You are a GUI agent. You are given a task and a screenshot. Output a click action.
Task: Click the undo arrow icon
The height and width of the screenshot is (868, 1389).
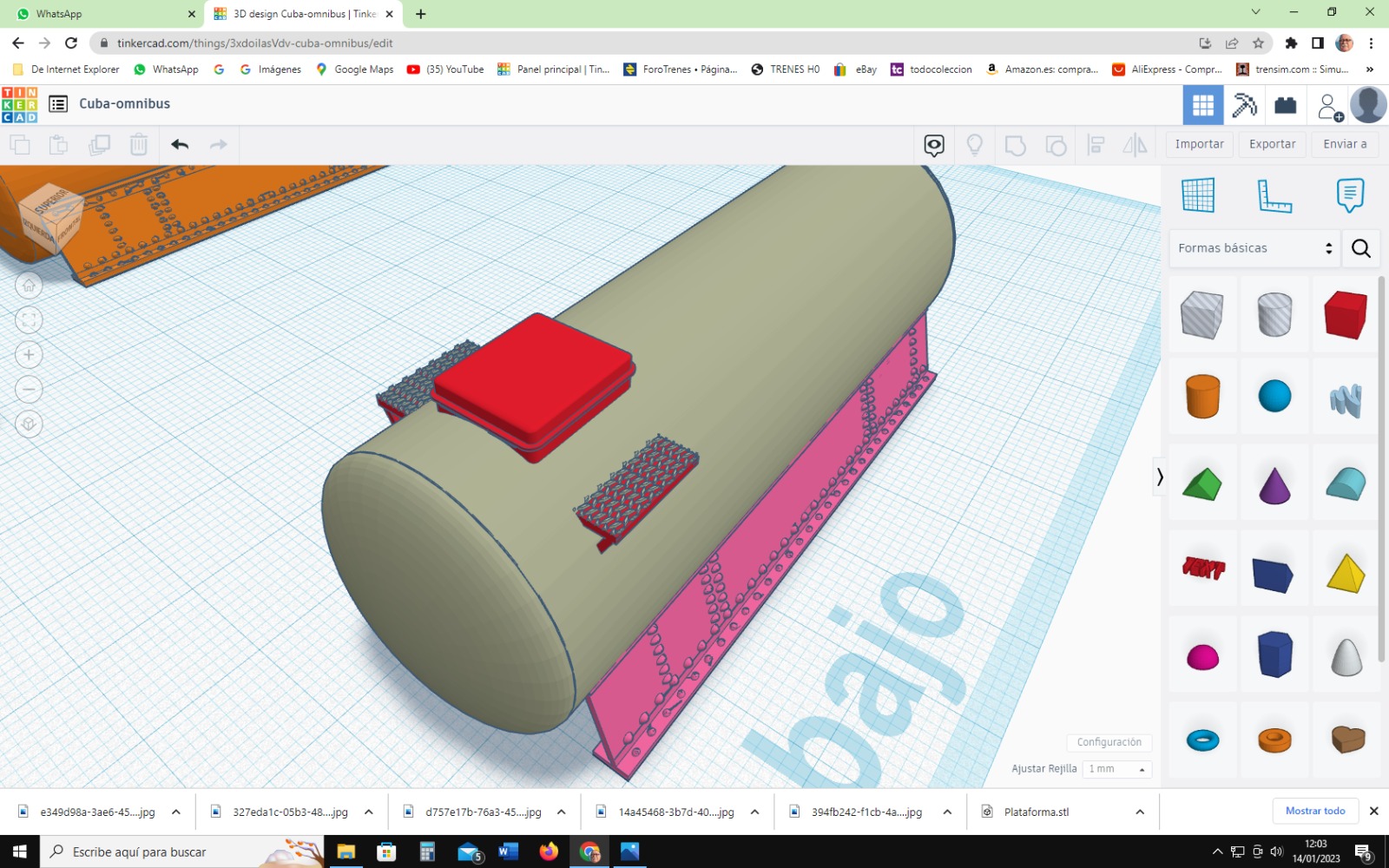[180, 144]
